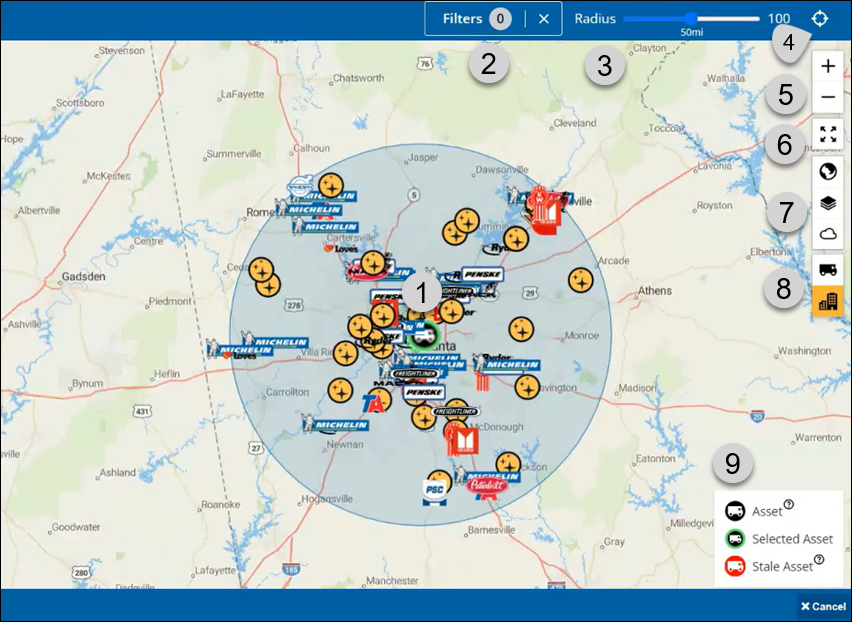Open the map layers control

pos(828,203)
